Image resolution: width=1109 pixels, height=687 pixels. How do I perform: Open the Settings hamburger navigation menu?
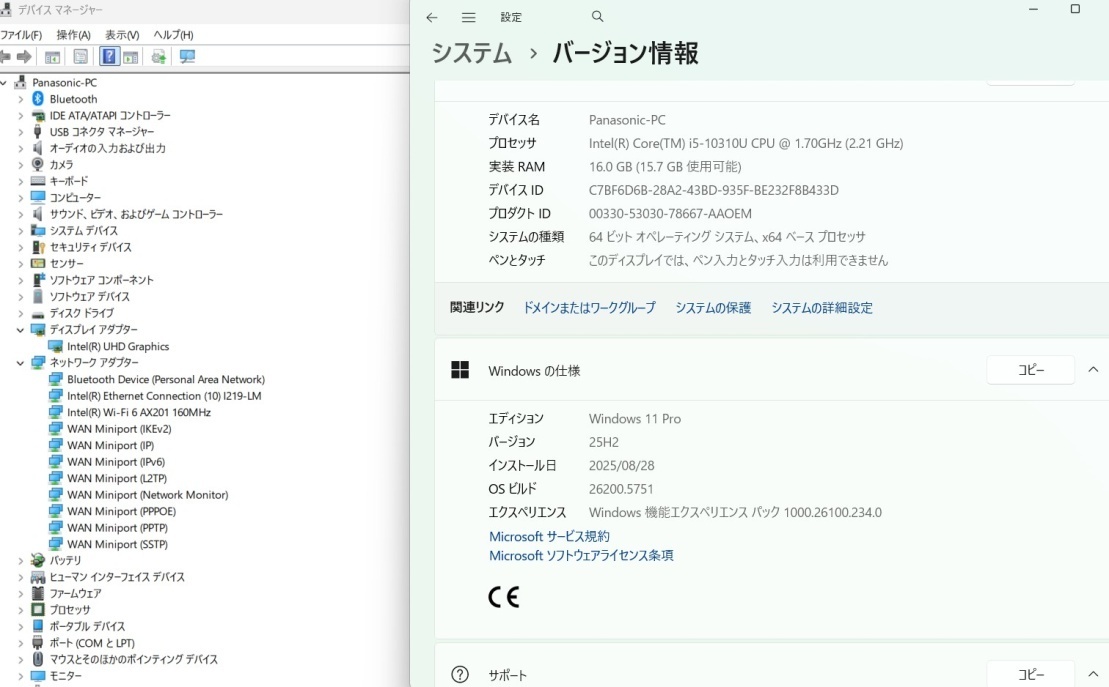pos(468,18)
